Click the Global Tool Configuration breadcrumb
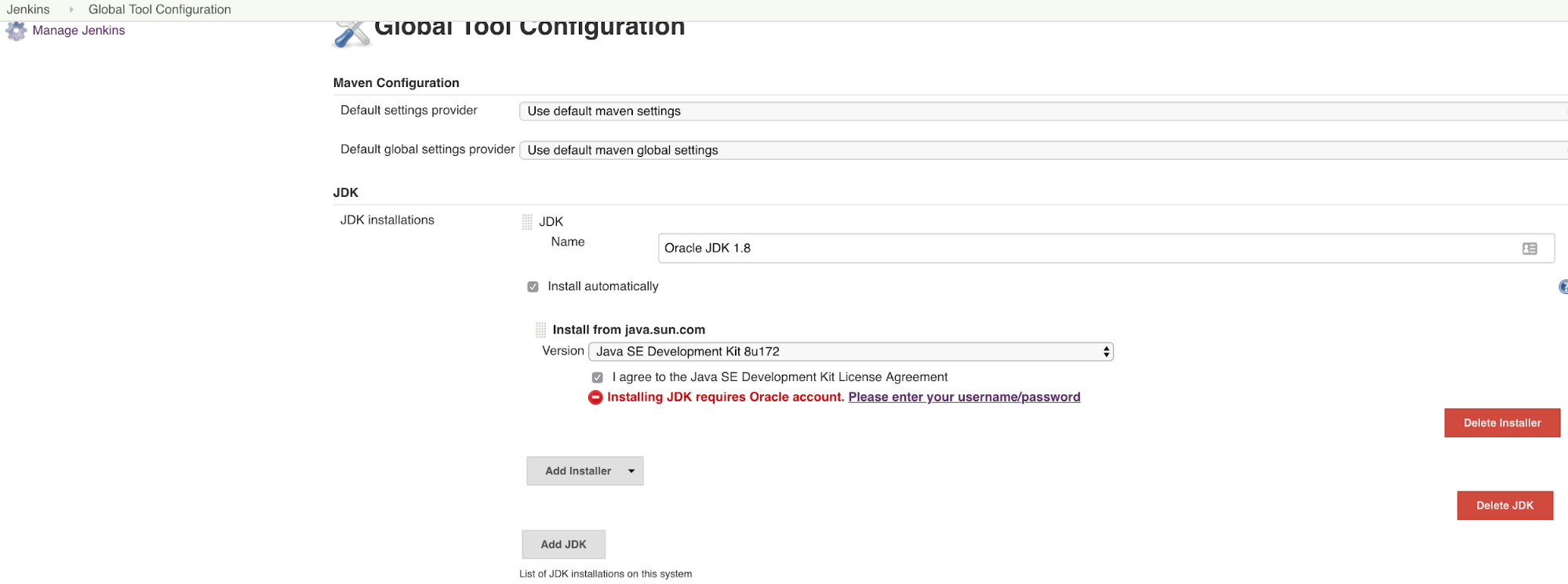This screenshot has height=584, width=1568. pyautogui.click(x=160, y=9)
